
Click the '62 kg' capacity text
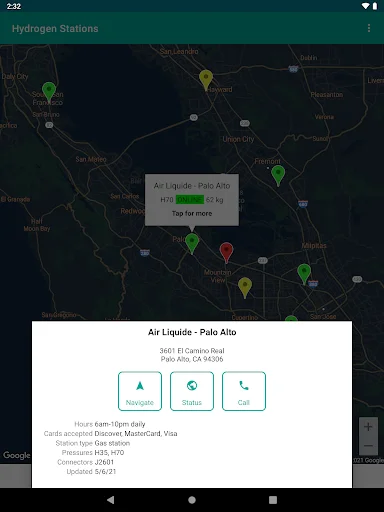pyautogui.click(x=215, y=200)
